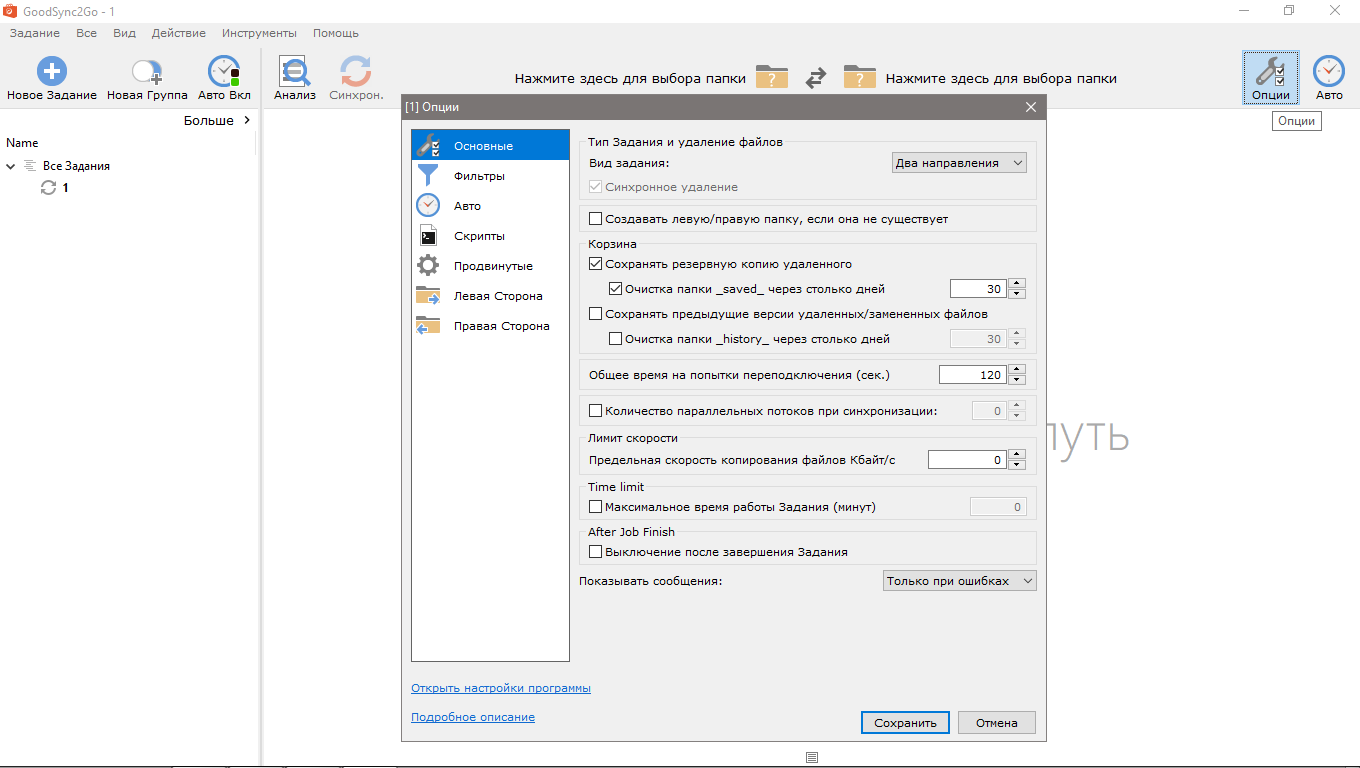Uncheck Сохранять резервную копию удаленного

pos(596,264)
